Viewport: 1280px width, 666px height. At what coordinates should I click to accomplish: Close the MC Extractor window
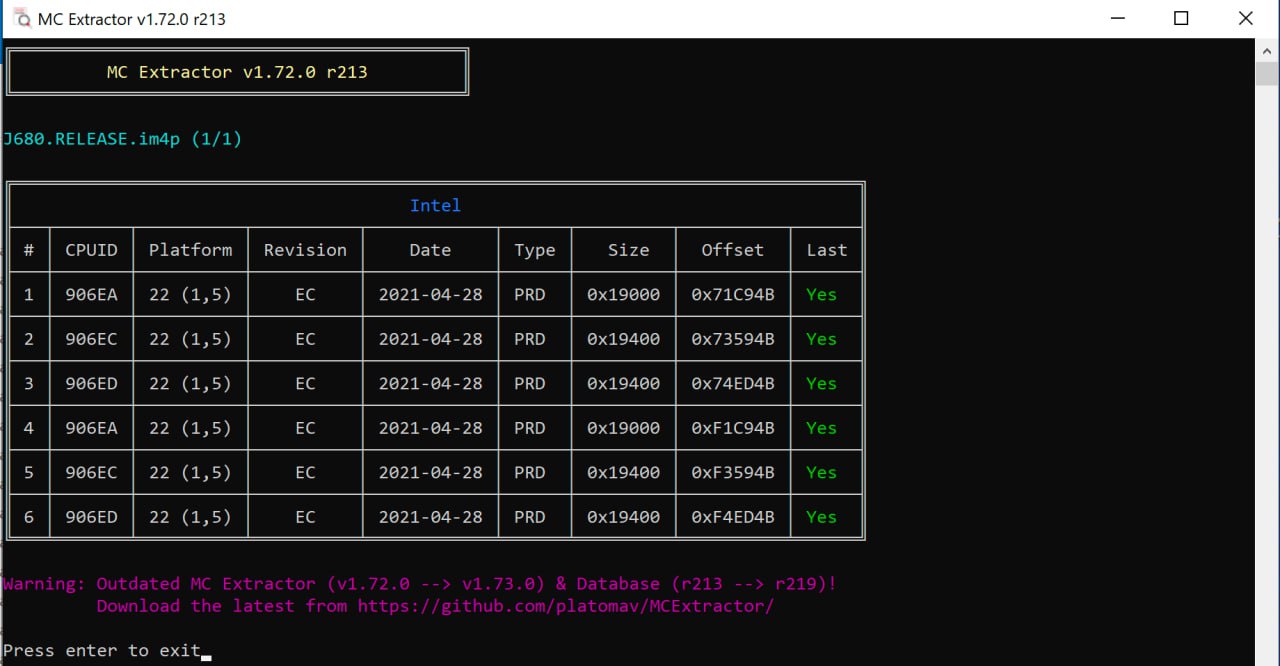[1245, 18]
